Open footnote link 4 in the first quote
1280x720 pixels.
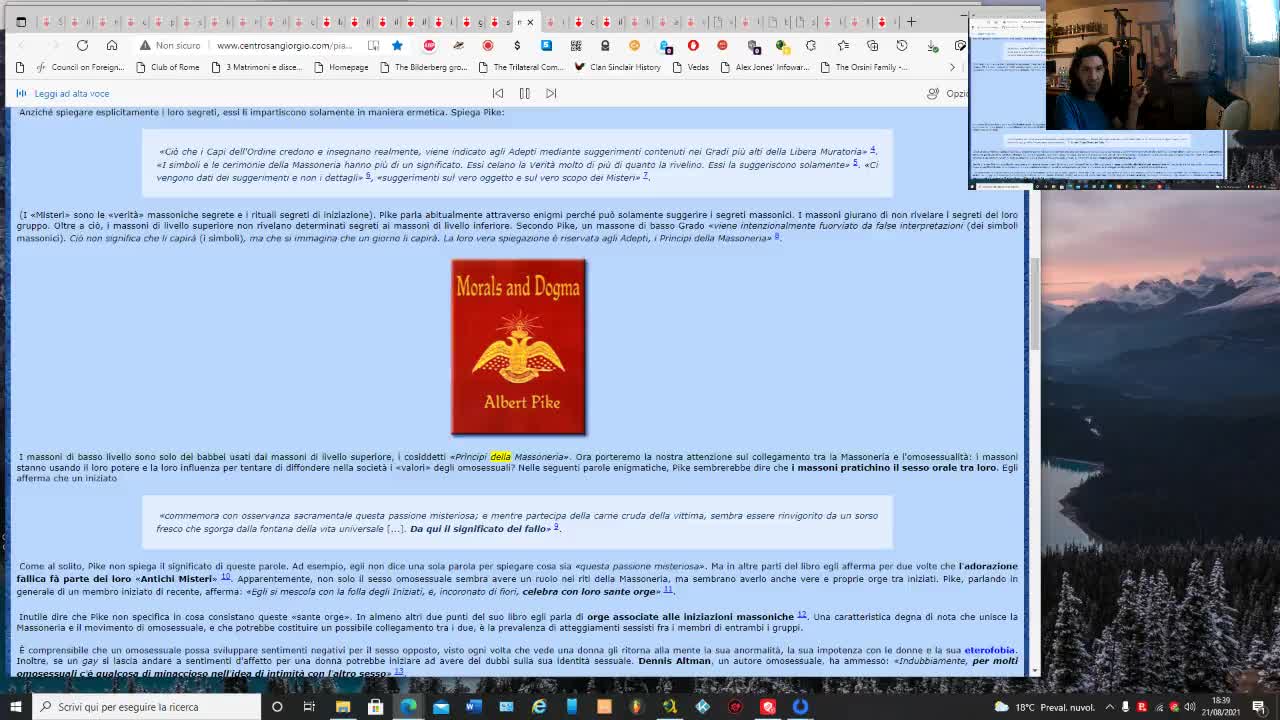point(872,150)
